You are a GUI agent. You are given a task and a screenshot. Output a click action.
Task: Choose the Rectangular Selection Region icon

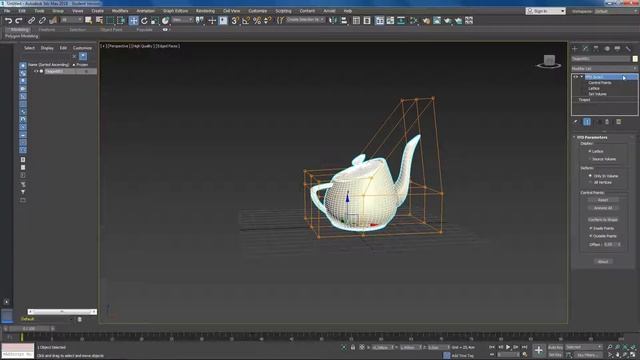(110, 20)
